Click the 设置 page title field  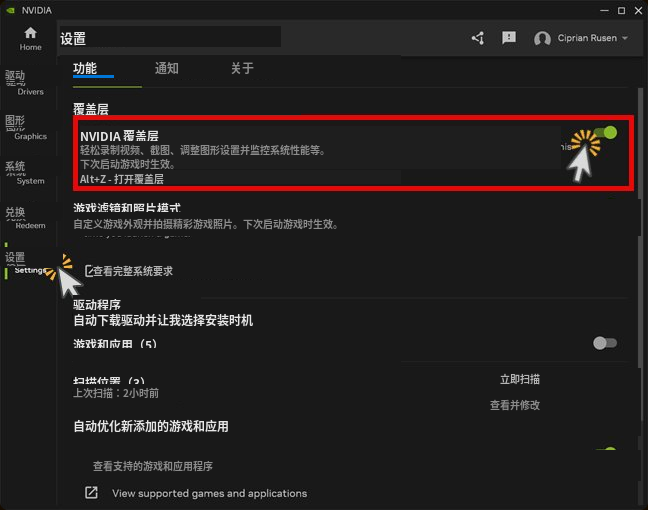coord(170,37)
